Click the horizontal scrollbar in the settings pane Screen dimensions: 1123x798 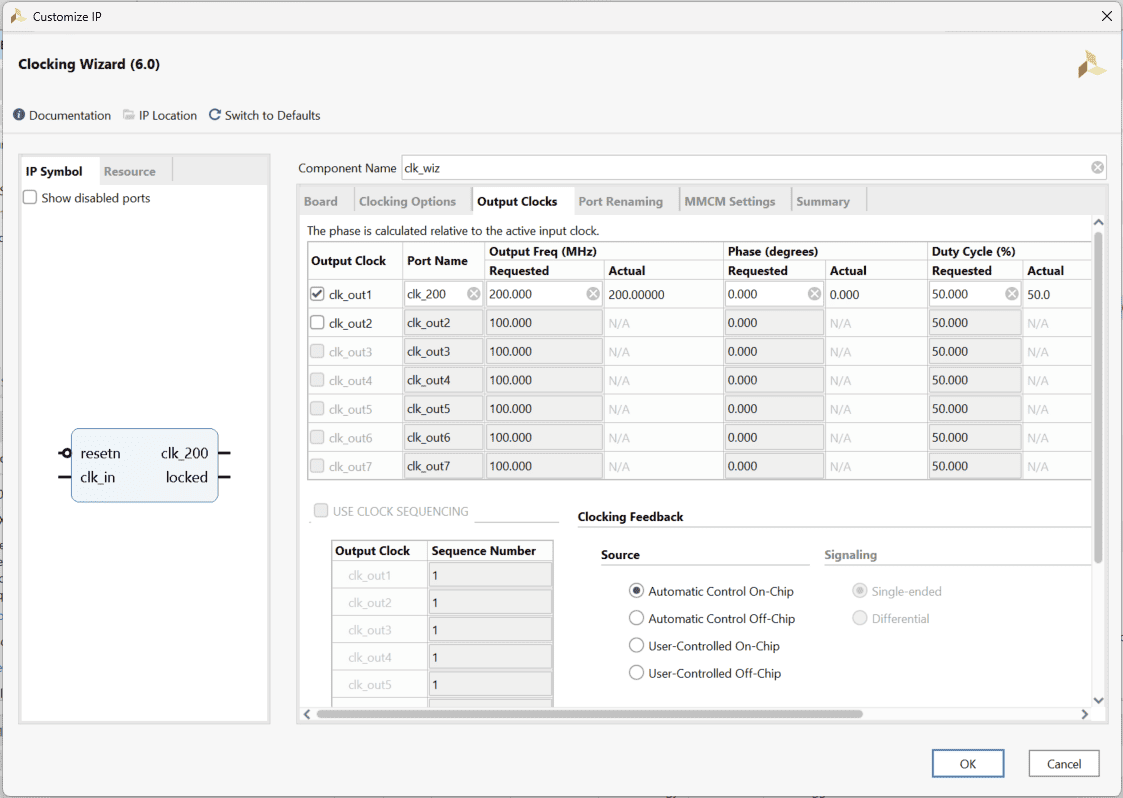589,714
